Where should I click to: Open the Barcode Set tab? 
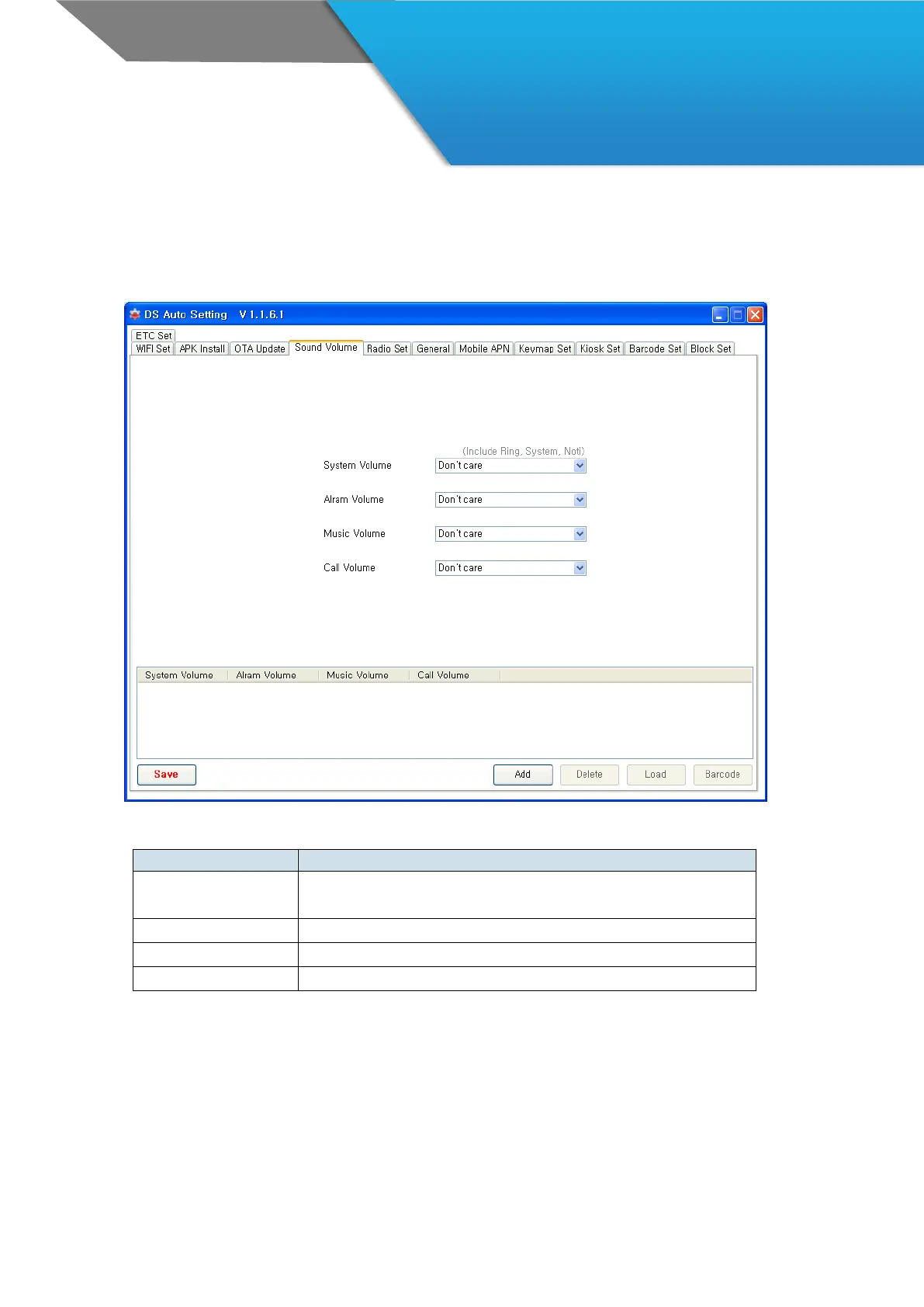tap(655, 348)
